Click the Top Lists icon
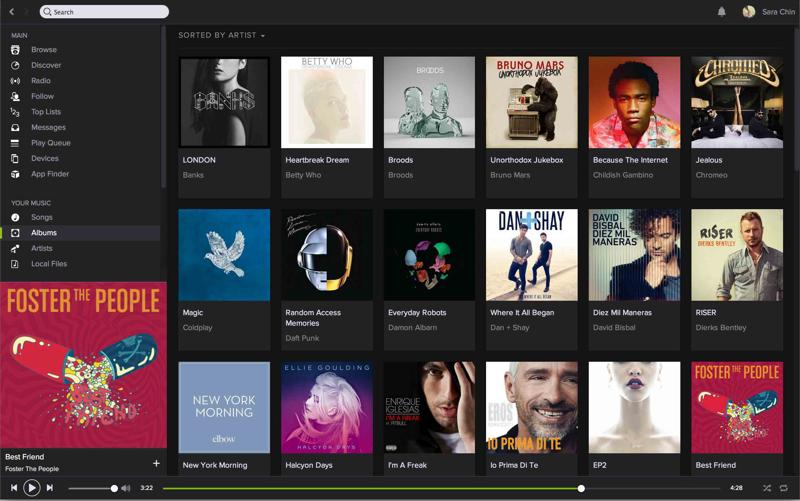This screenshot has height=501, width=800. click(15, 112)
